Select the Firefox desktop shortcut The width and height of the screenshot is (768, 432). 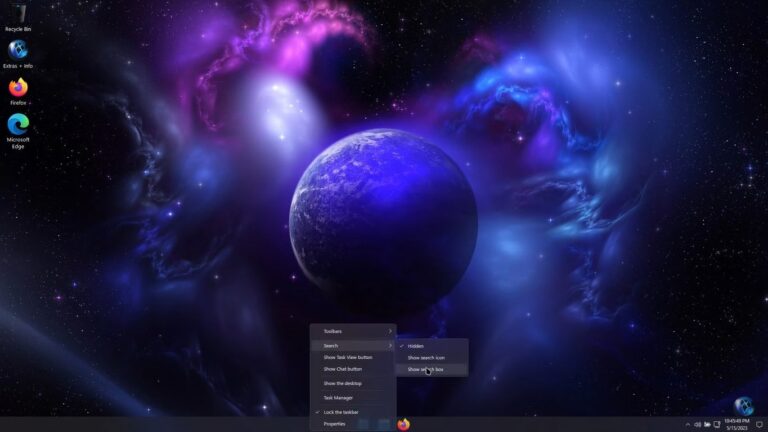coord(18,92)
